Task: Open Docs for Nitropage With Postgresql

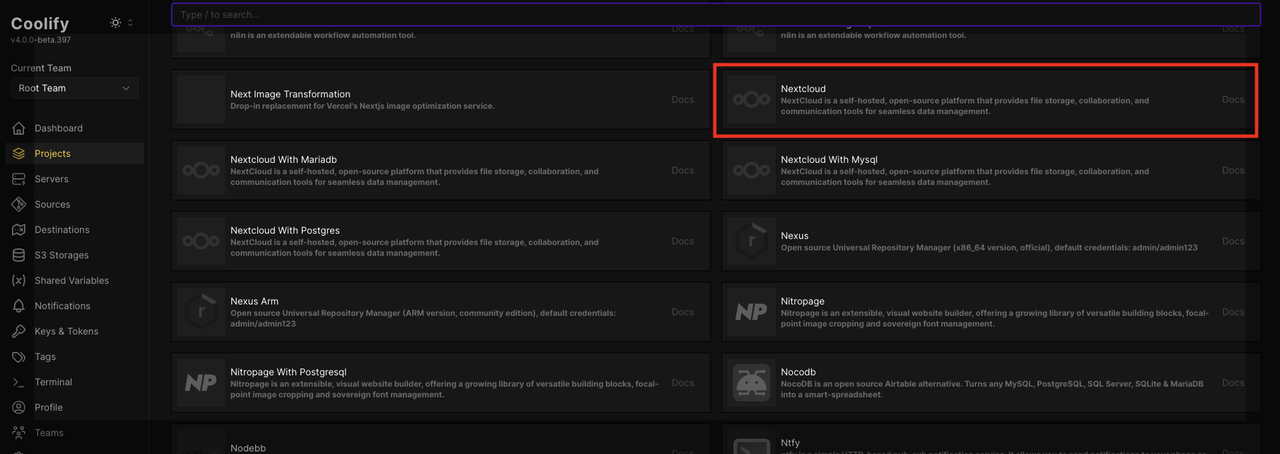Action: [683, 383]
